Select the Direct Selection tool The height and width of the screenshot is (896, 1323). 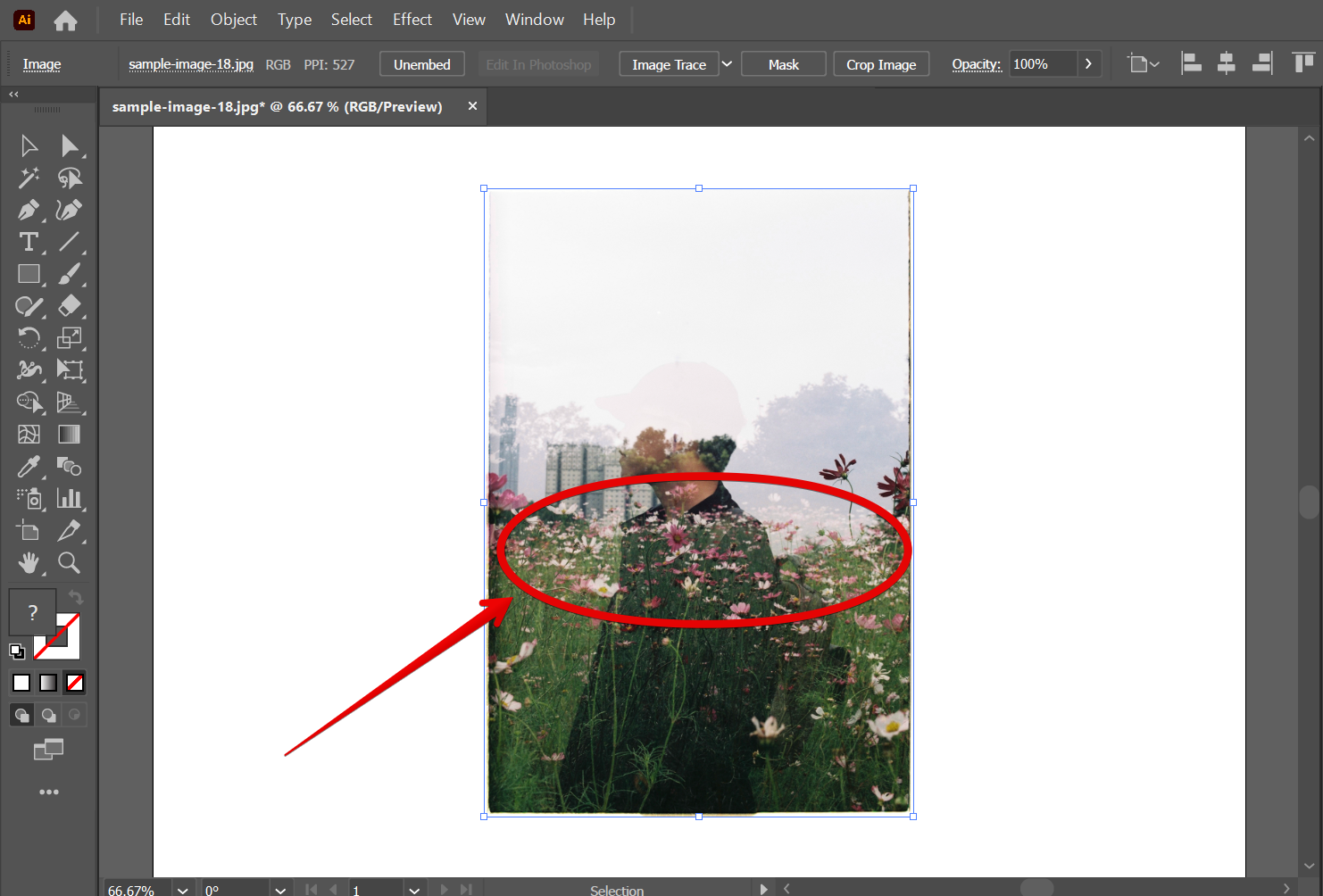(69, 145)
